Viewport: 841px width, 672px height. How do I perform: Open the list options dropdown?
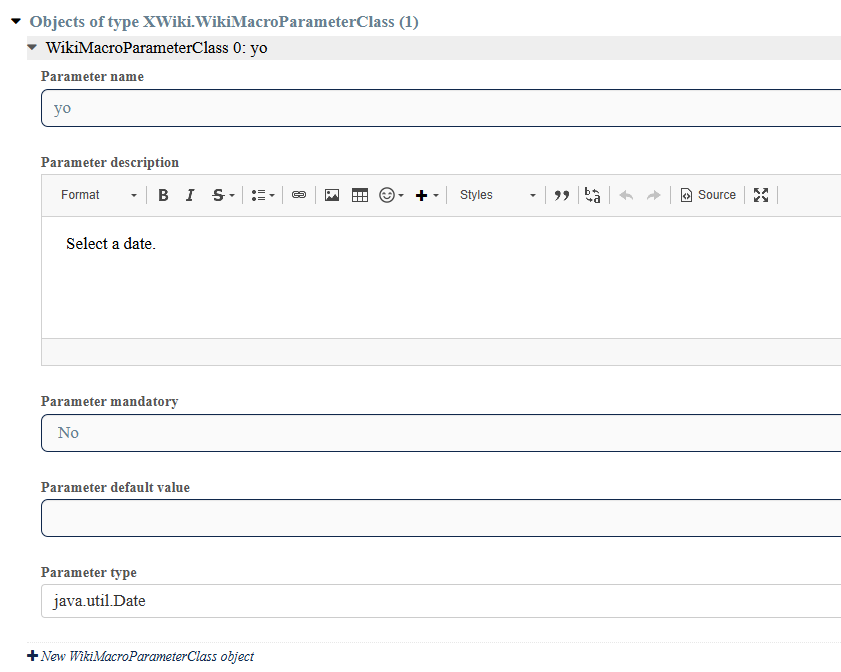[x=263, y=195]
